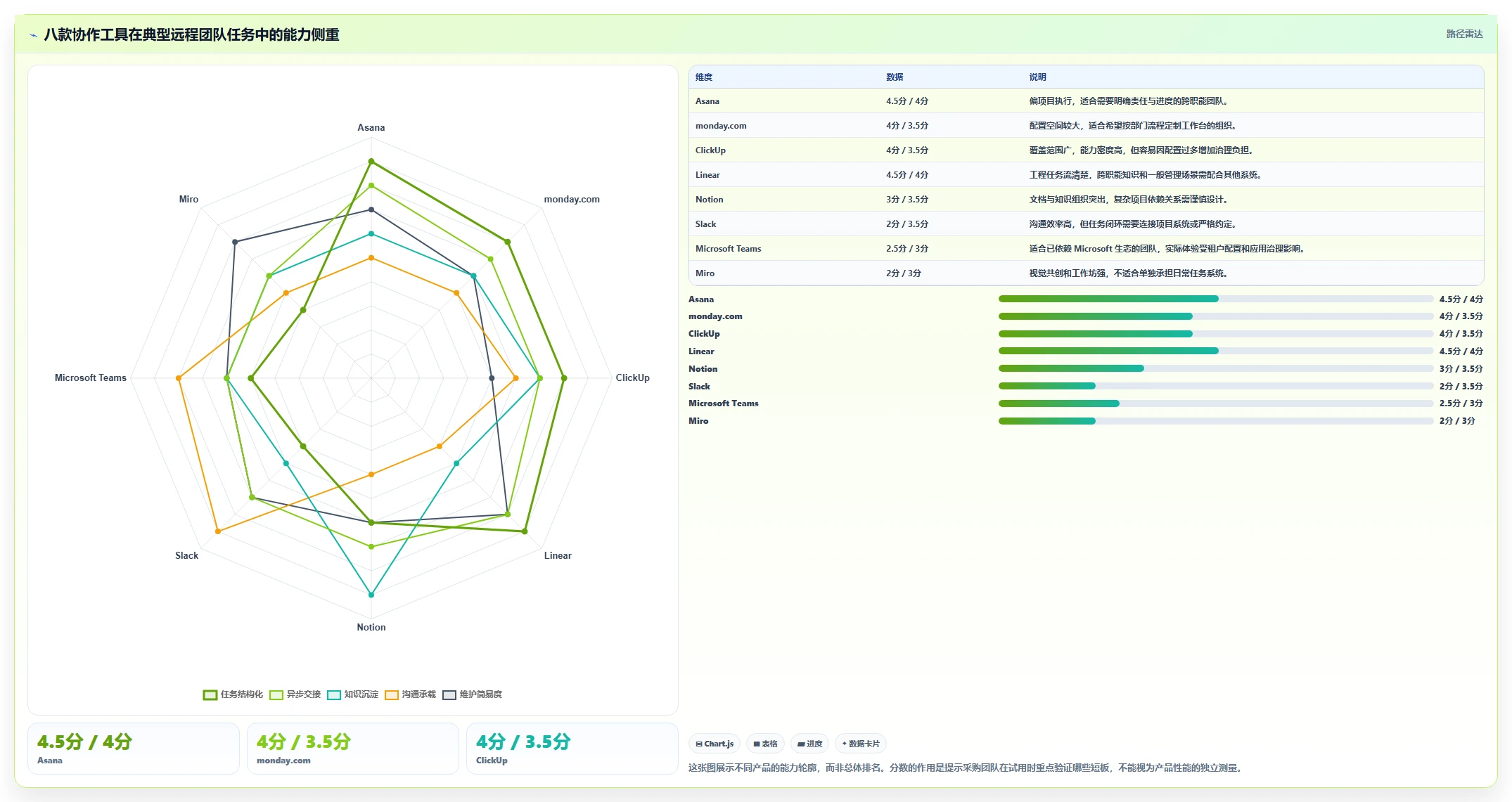1512x802 pixels.
Task: Toggle the 任务结构化 legend series
Action: click(233, 694)
